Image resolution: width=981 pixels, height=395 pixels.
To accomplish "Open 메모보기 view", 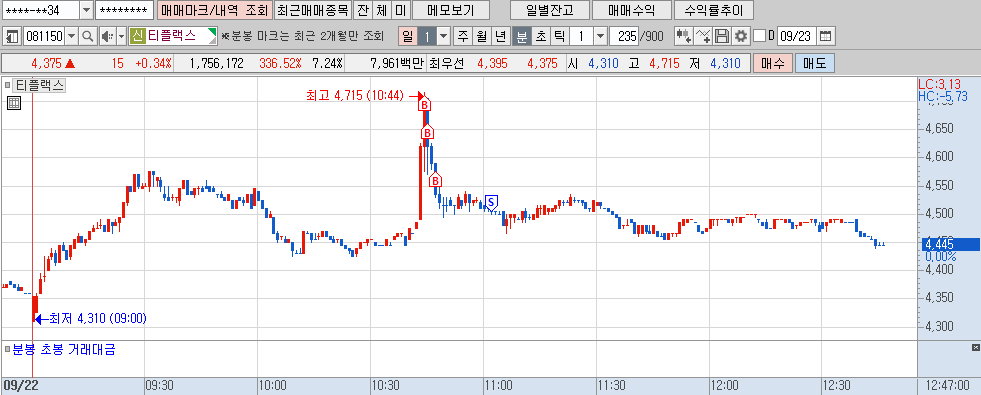I will [x=450, y=10].
